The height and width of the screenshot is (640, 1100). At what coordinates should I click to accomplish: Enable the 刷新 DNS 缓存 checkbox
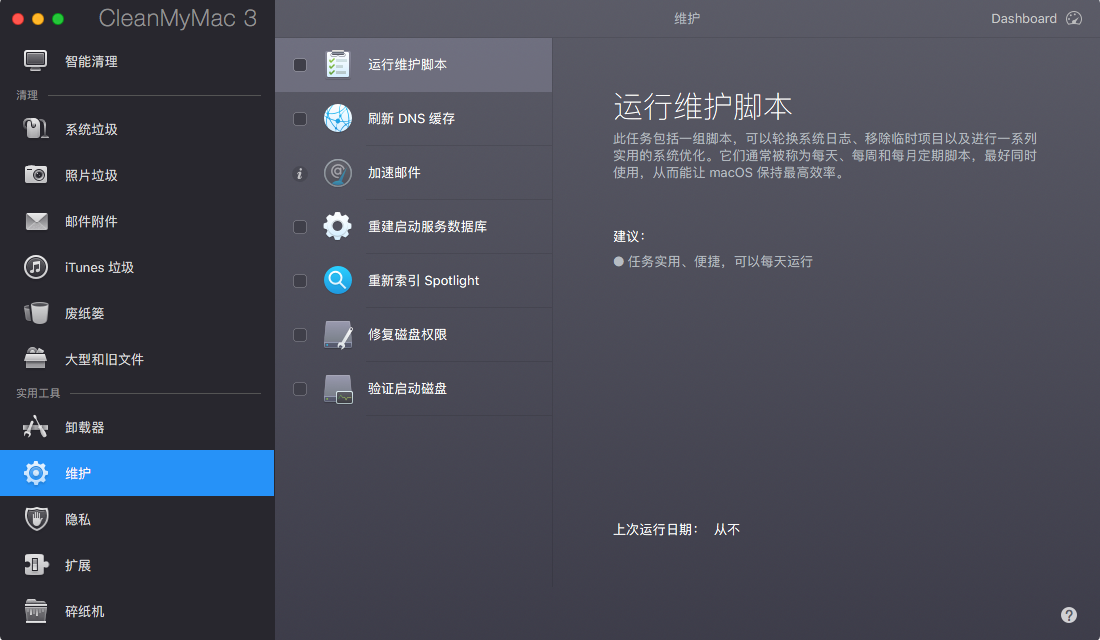pos(300,119)
